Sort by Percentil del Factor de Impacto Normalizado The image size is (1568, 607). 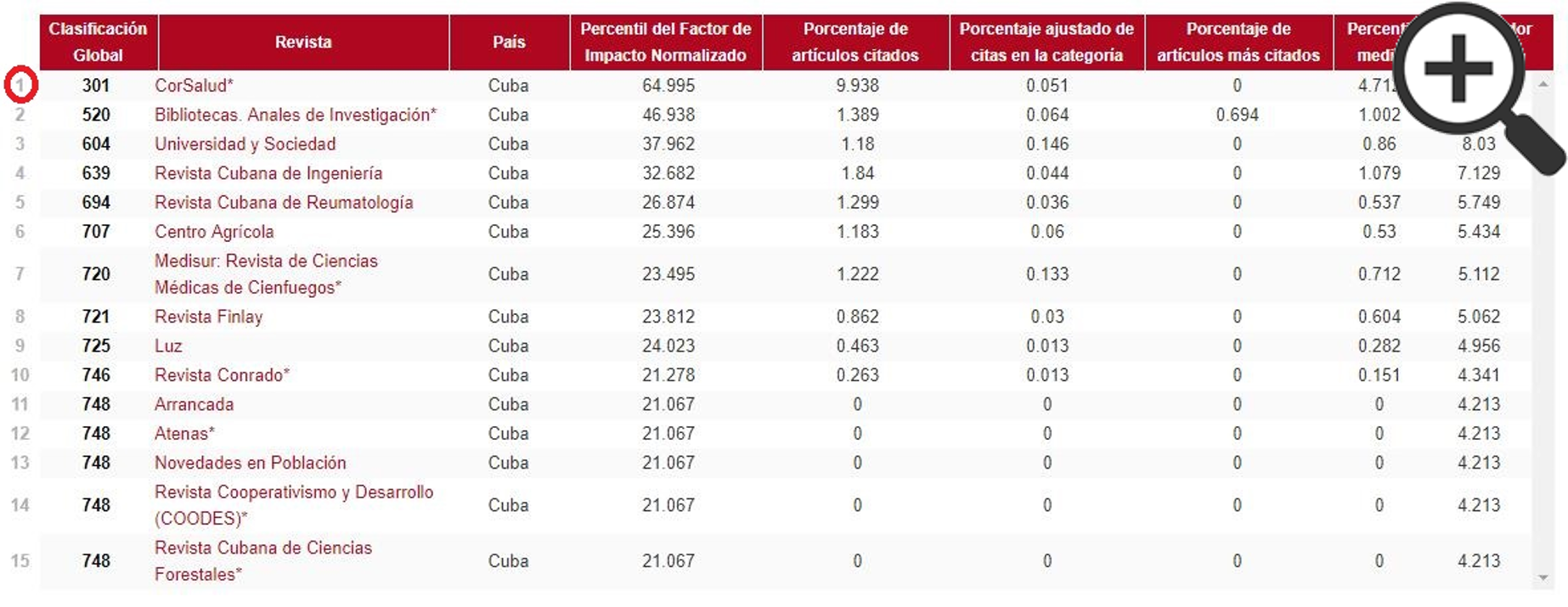(665, 42)
